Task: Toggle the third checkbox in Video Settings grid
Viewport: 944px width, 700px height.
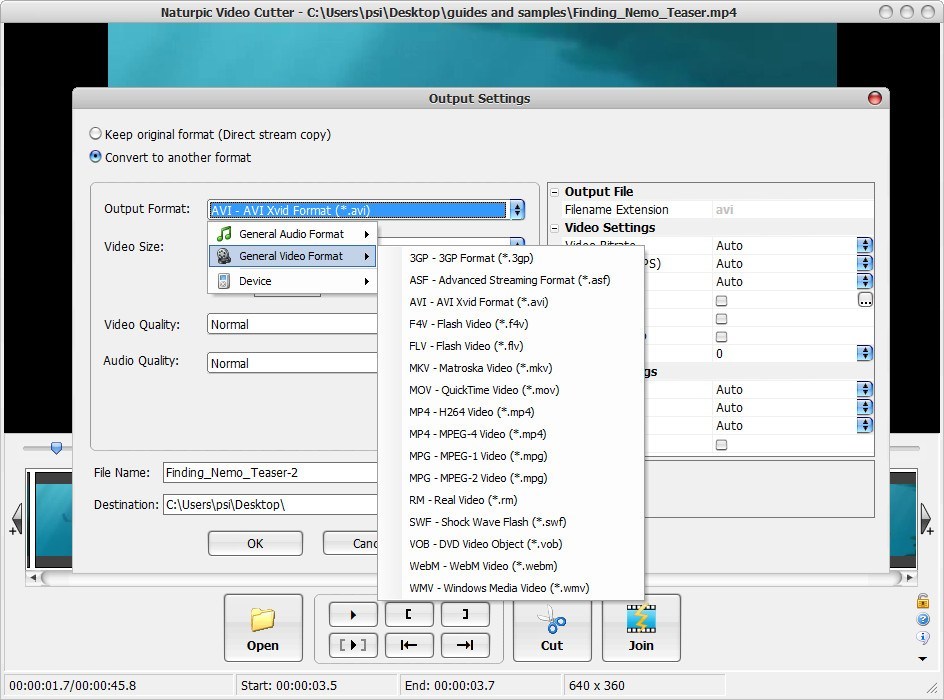Action: [721, 336]
